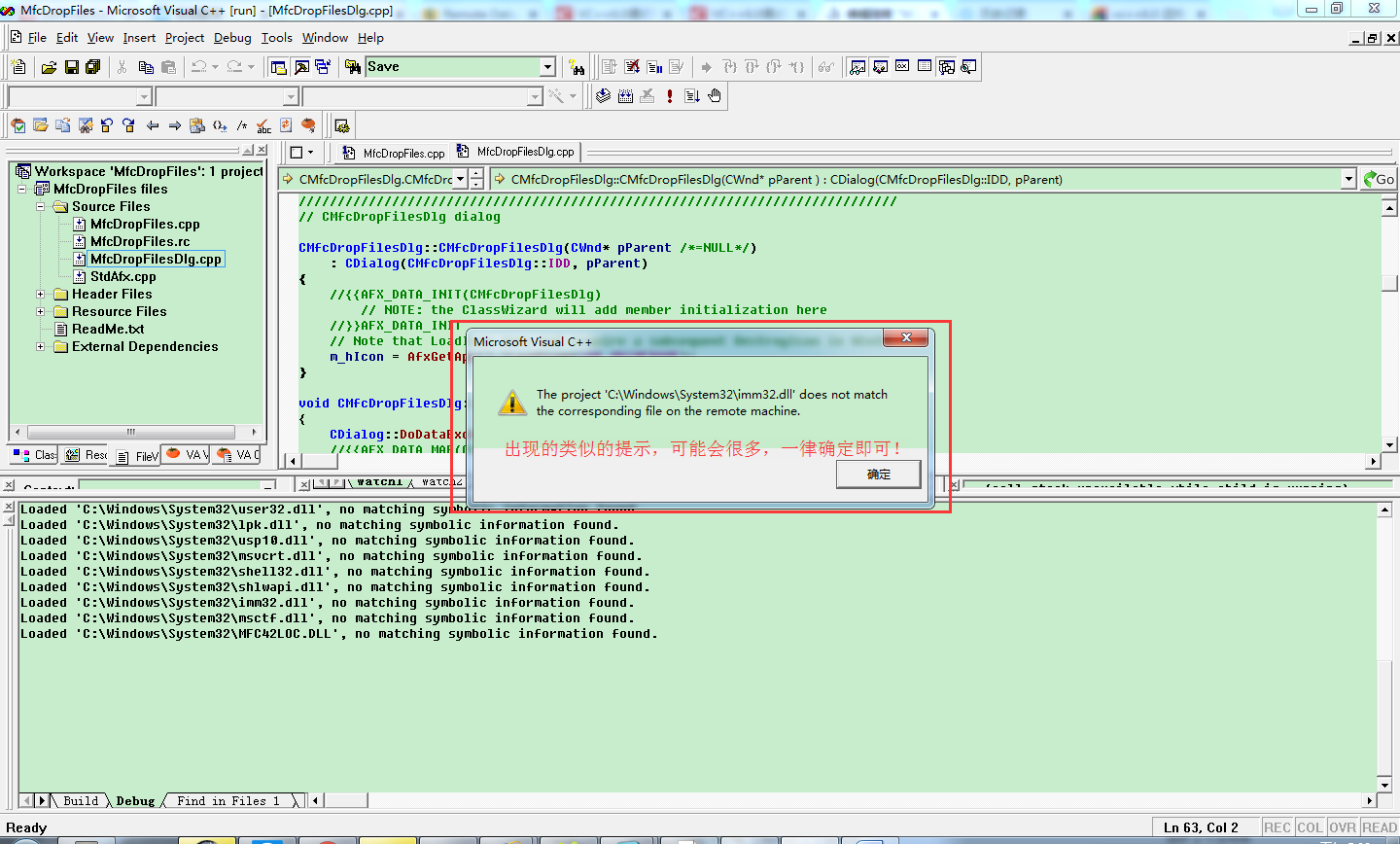Expand the Header Files folder
Screen dimensions: 1400x844
click(41, 294)
